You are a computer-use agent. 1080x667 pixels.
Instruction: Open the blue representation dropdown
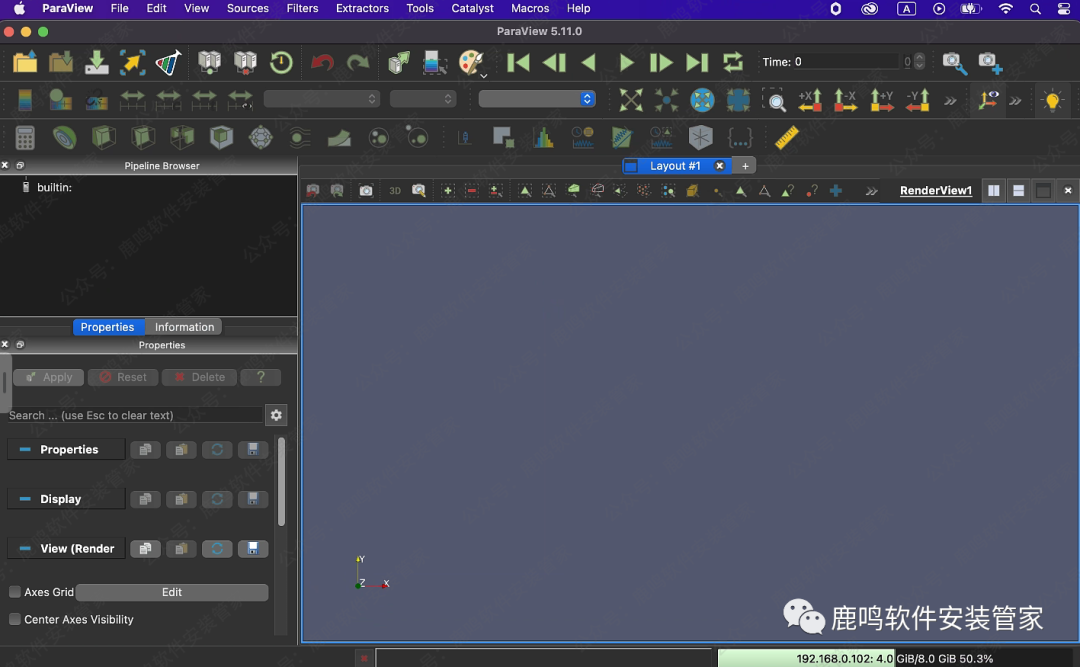coord(537,99)
